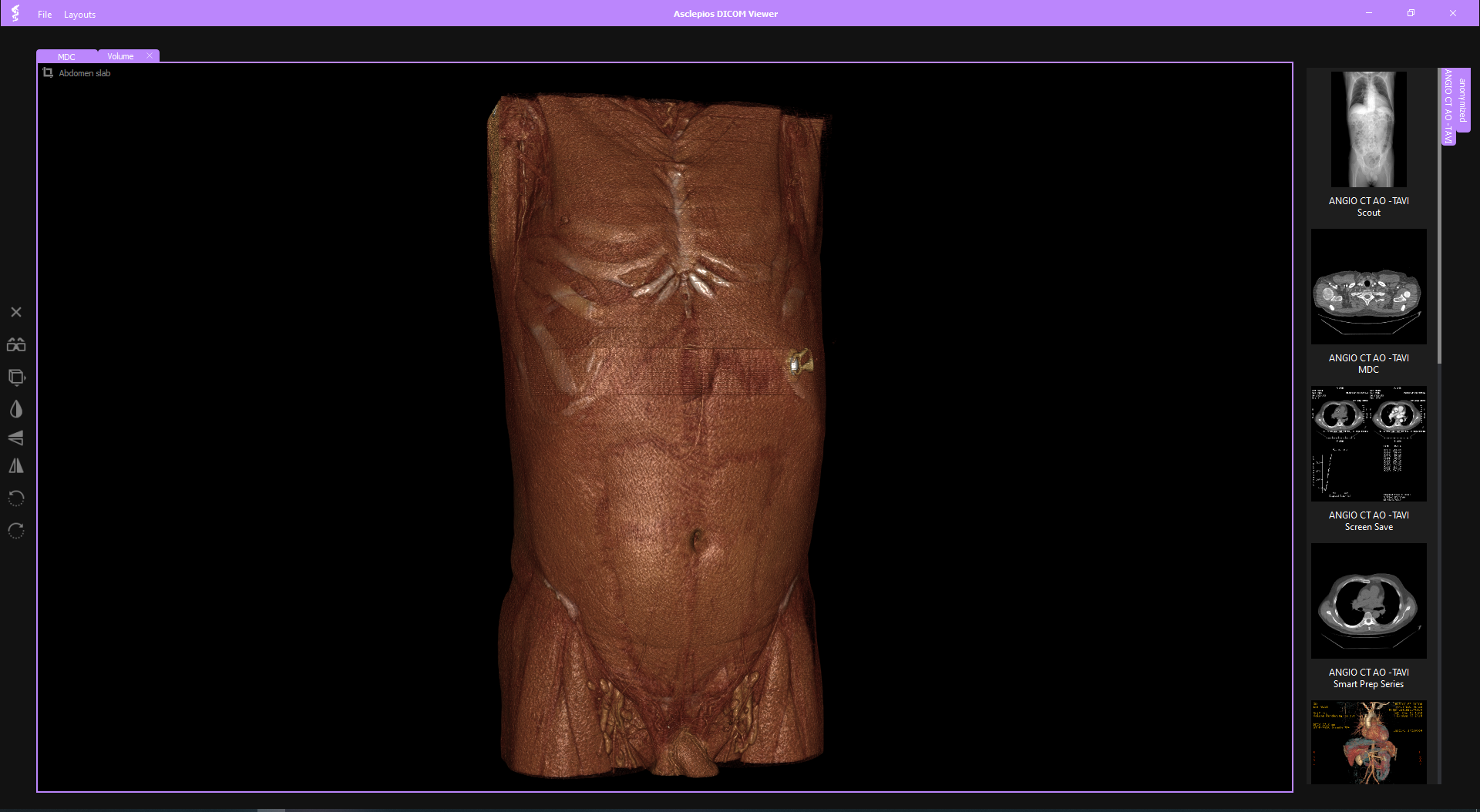Rotate the view clockwise
This screenshot has height=812, width=1480.
(16, 530)
